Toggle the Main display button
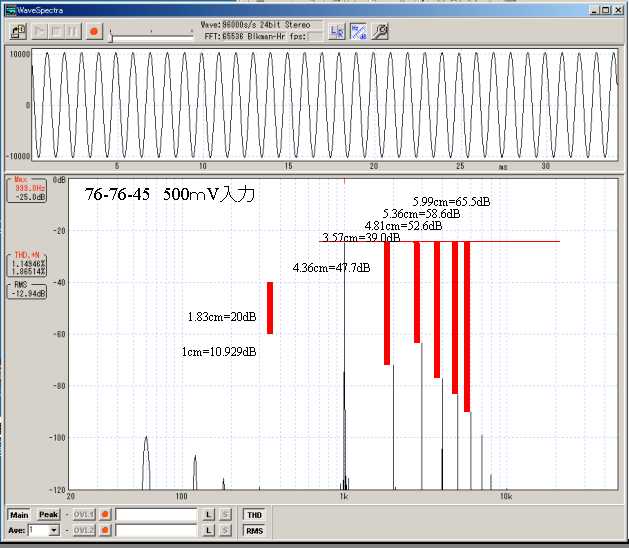Screen dimensions: 629x548 point(19,515)
